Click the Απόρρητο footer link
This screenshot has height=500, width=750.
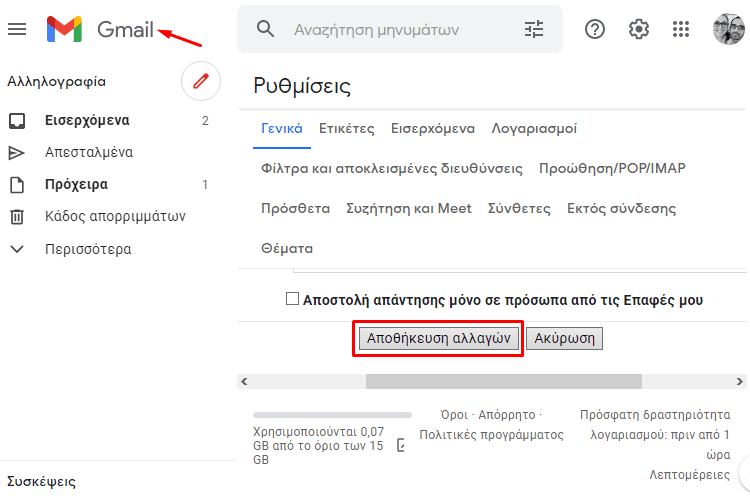pyautogui.click(x=507, y=415)
